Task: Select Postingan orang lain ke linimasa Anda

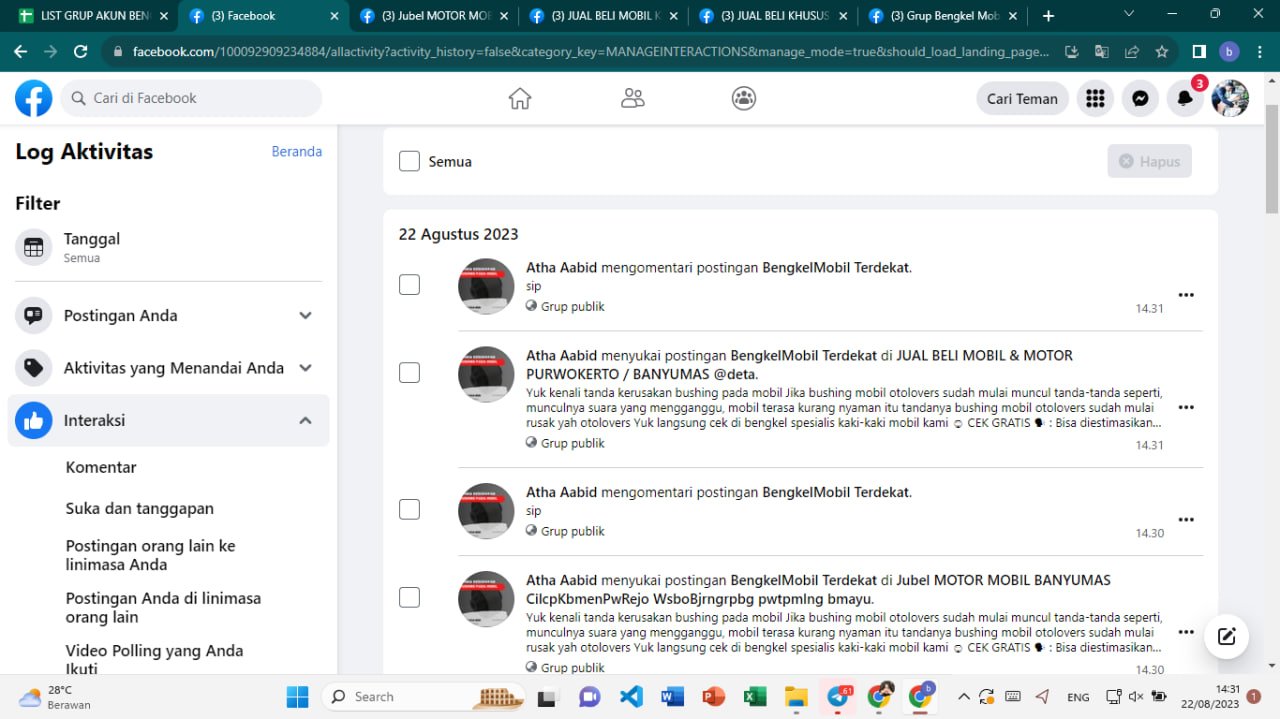Action: [151, 555]
